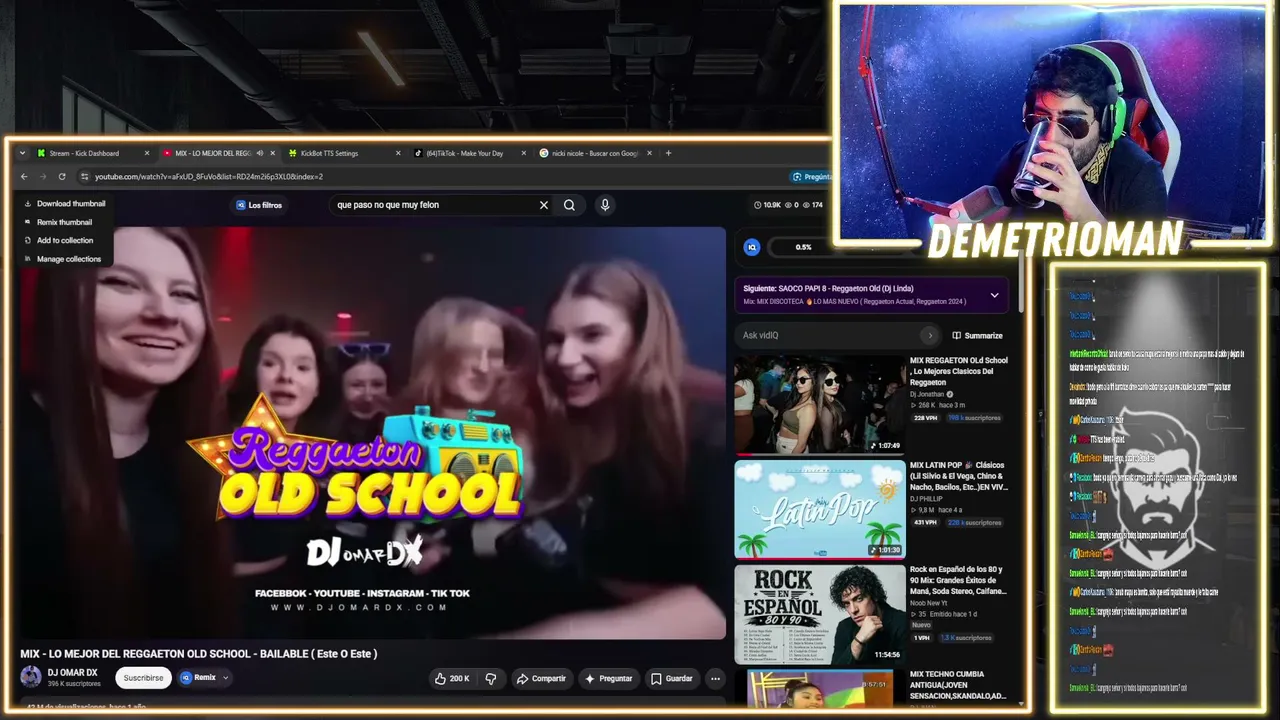Viewport: 1280px width, 720px height.
Task: Close the TikTok tab
Action: tap(524, 153)
